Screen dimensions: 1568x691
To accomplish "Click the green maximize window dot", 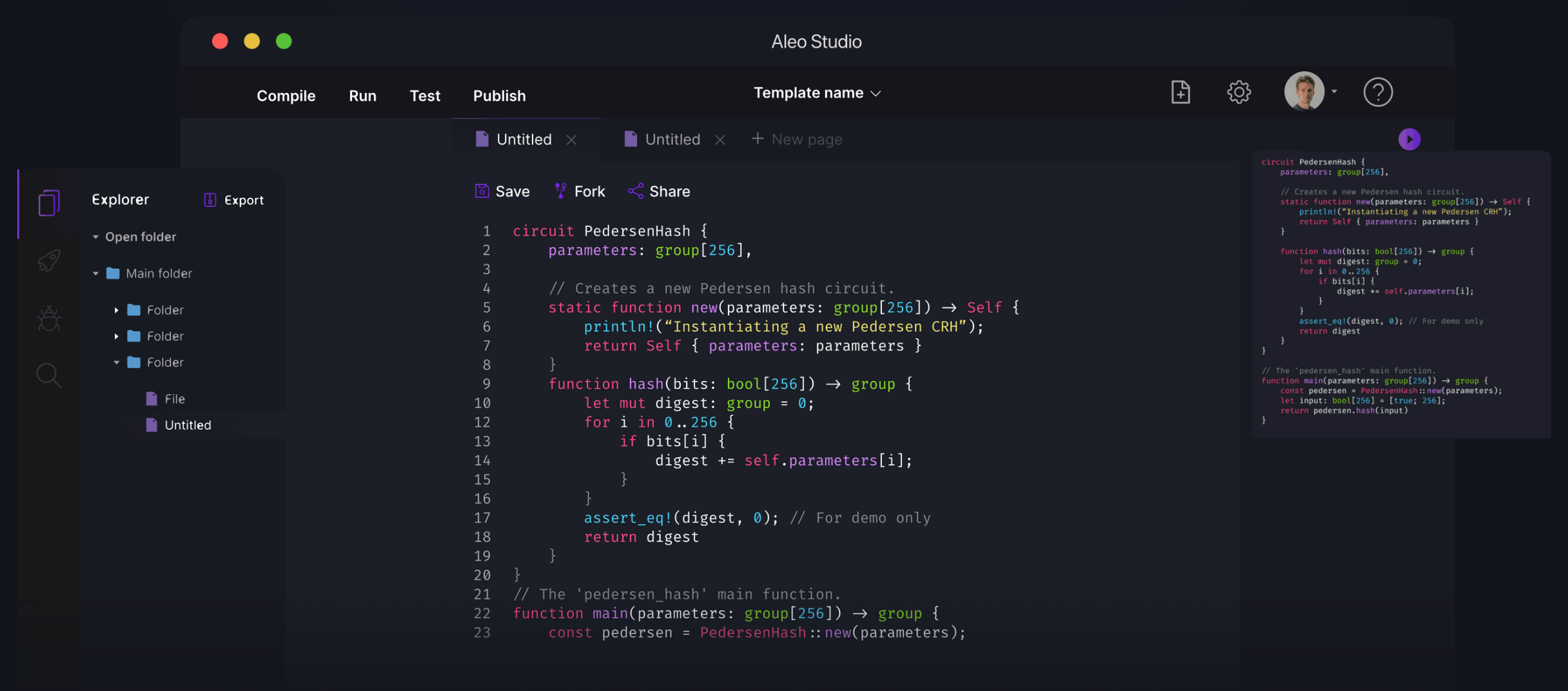I will coord(284,41).
